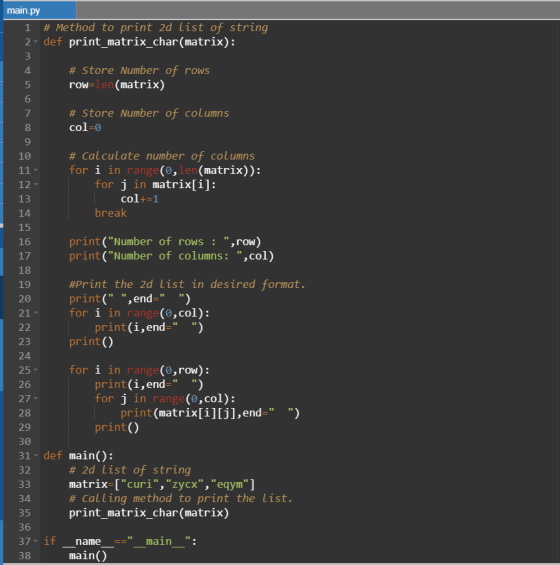Viewport: 560px width, 565px height.
Task: Click the empty "print()" on line 23
Action: (x=91, y=342)
